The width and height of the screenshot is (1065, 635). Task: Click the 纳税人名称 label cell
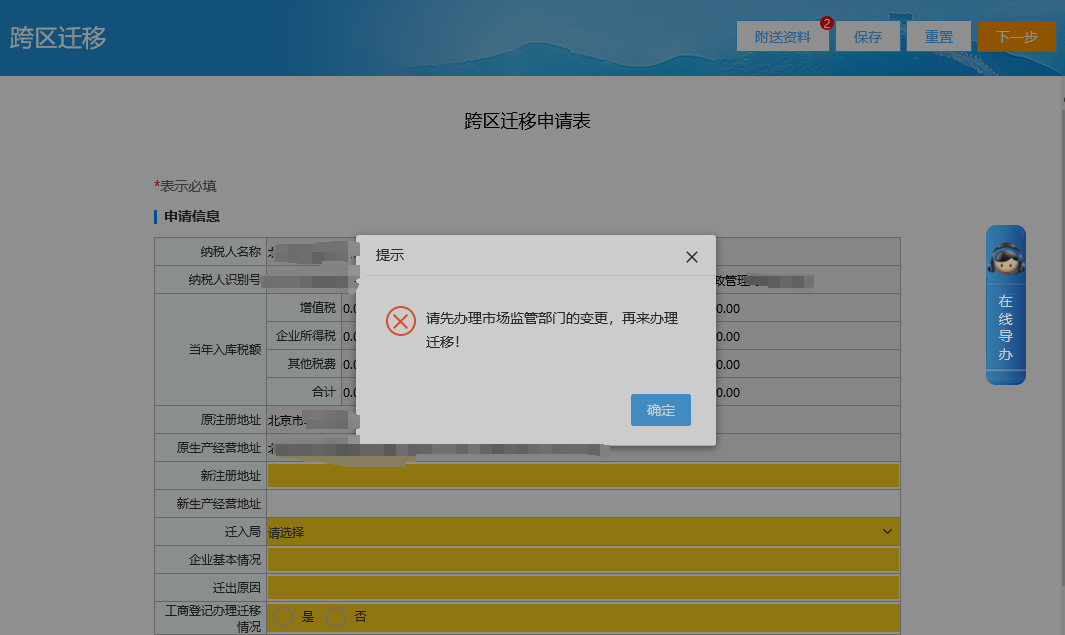(x=211, y=251)
